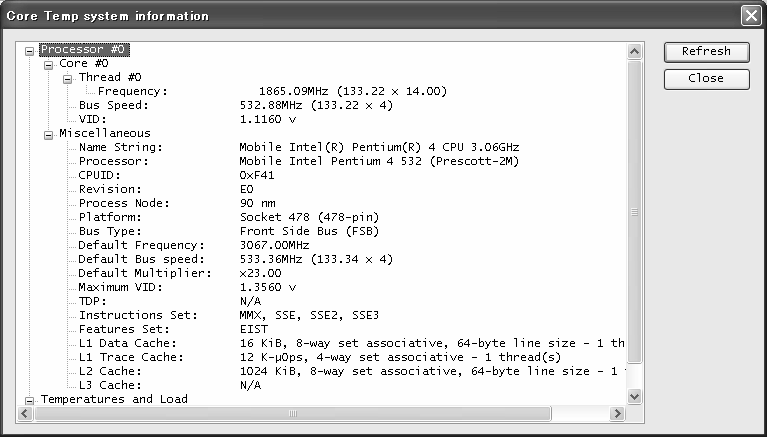Collapse the Miscellaneous node
Viewport: 767px width, 437px height.
tap(48, 135)
